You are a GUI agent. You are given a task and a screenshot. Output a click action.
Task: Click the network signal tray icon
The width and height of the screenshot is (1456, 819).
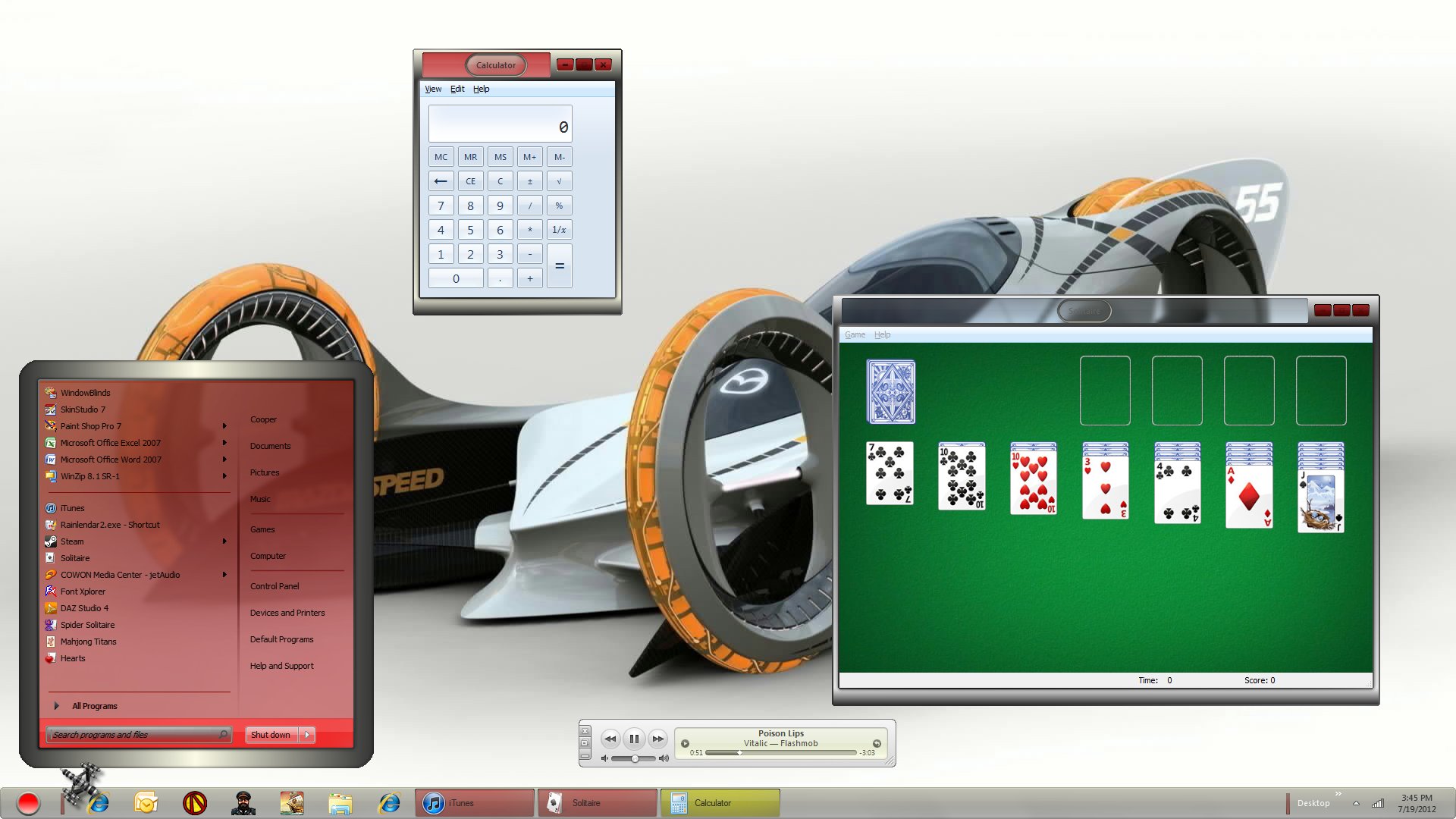pyautogui.click(x=1378, y=803)
